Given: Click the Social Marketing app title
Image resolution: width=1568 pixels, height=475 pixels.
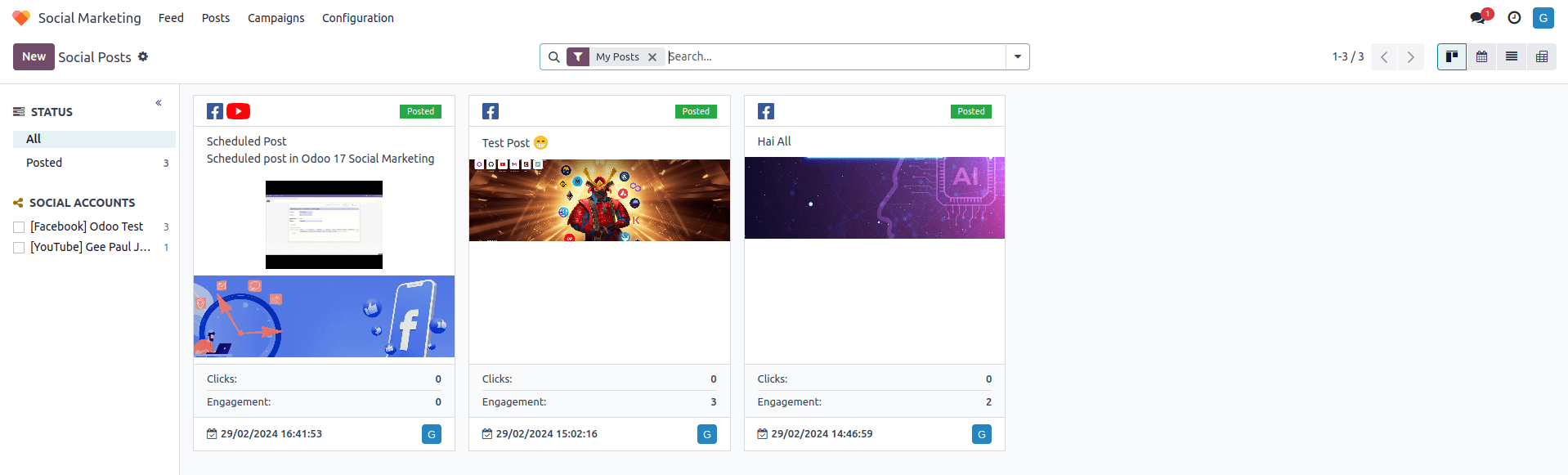Looking at the screenshot, I should 90,18.
